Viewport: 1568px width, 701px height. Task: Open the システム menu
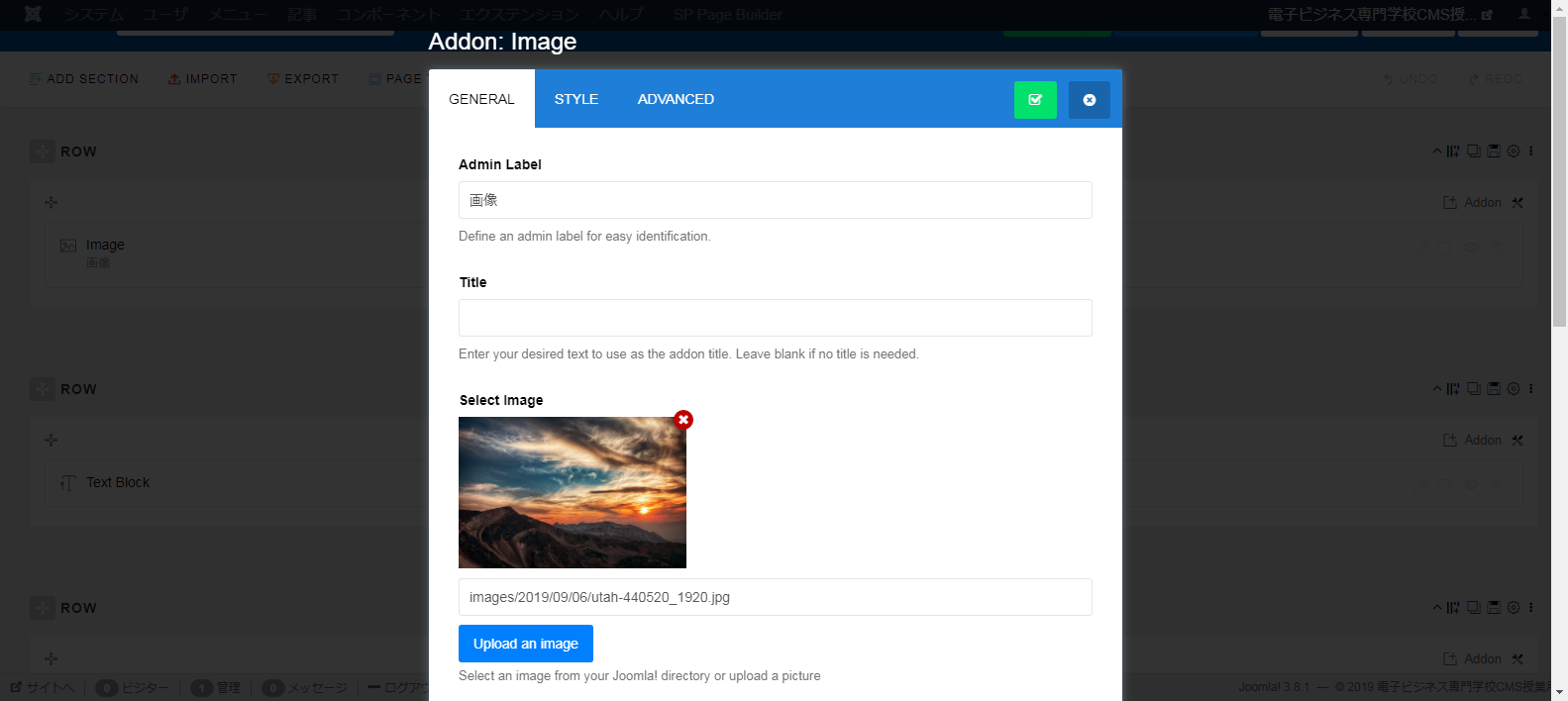[x=95, y=14]
